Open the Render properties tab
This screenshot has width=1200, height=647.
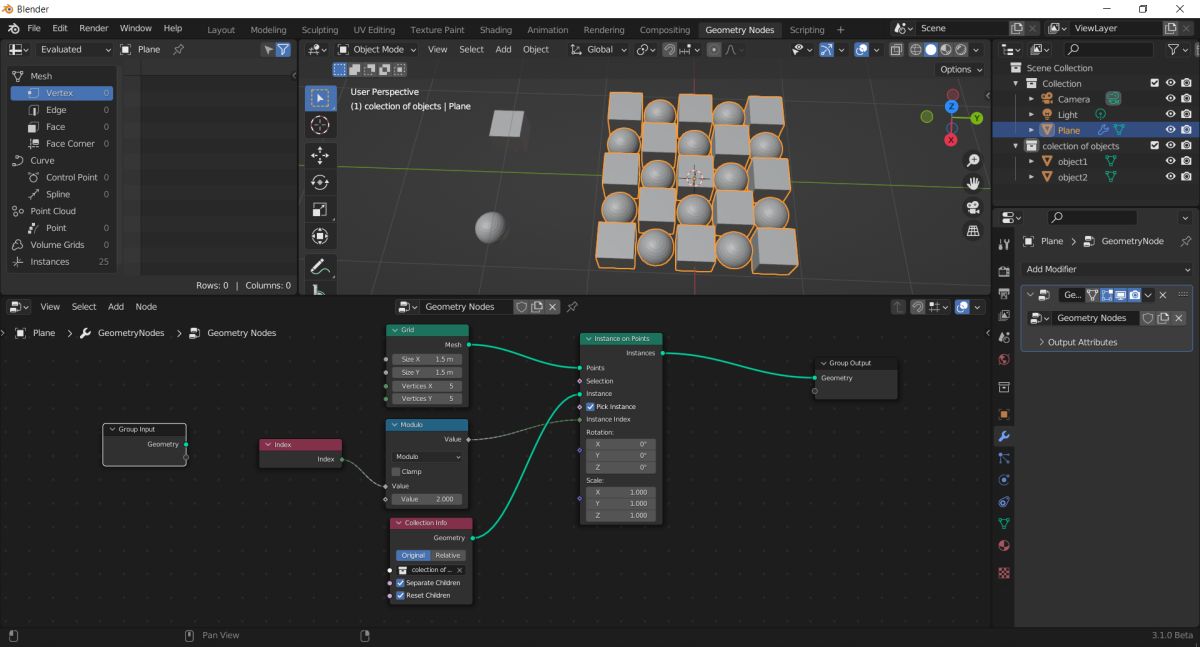(x=1004, y=270)
